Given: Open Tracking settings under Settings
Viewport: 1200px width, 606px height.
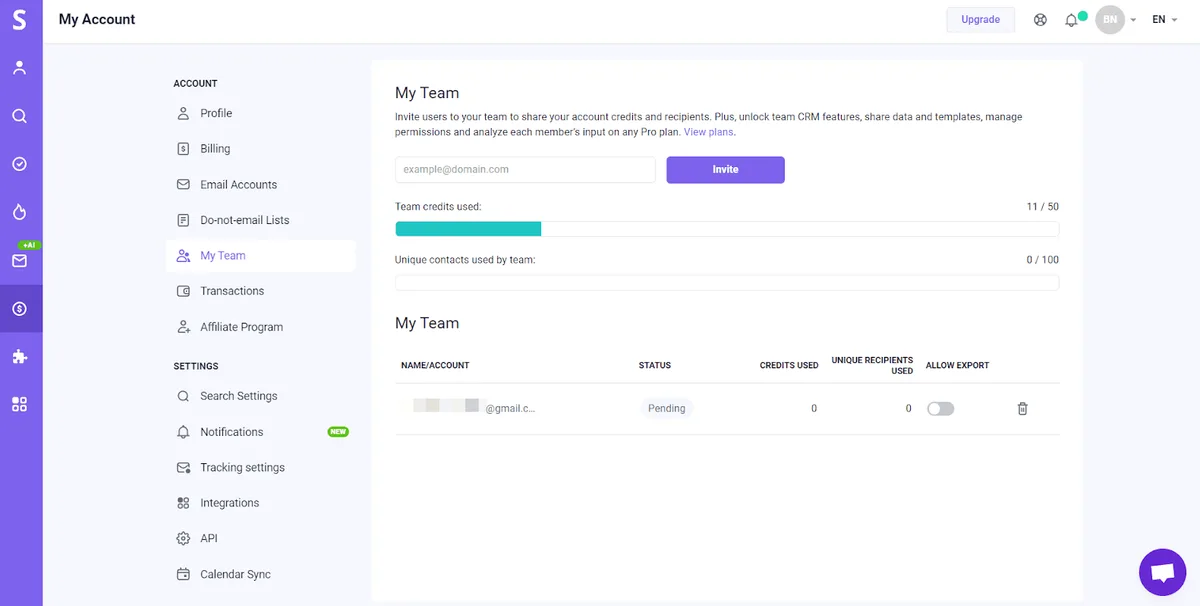Looking at the screenshot, I should tap(241, 467).
